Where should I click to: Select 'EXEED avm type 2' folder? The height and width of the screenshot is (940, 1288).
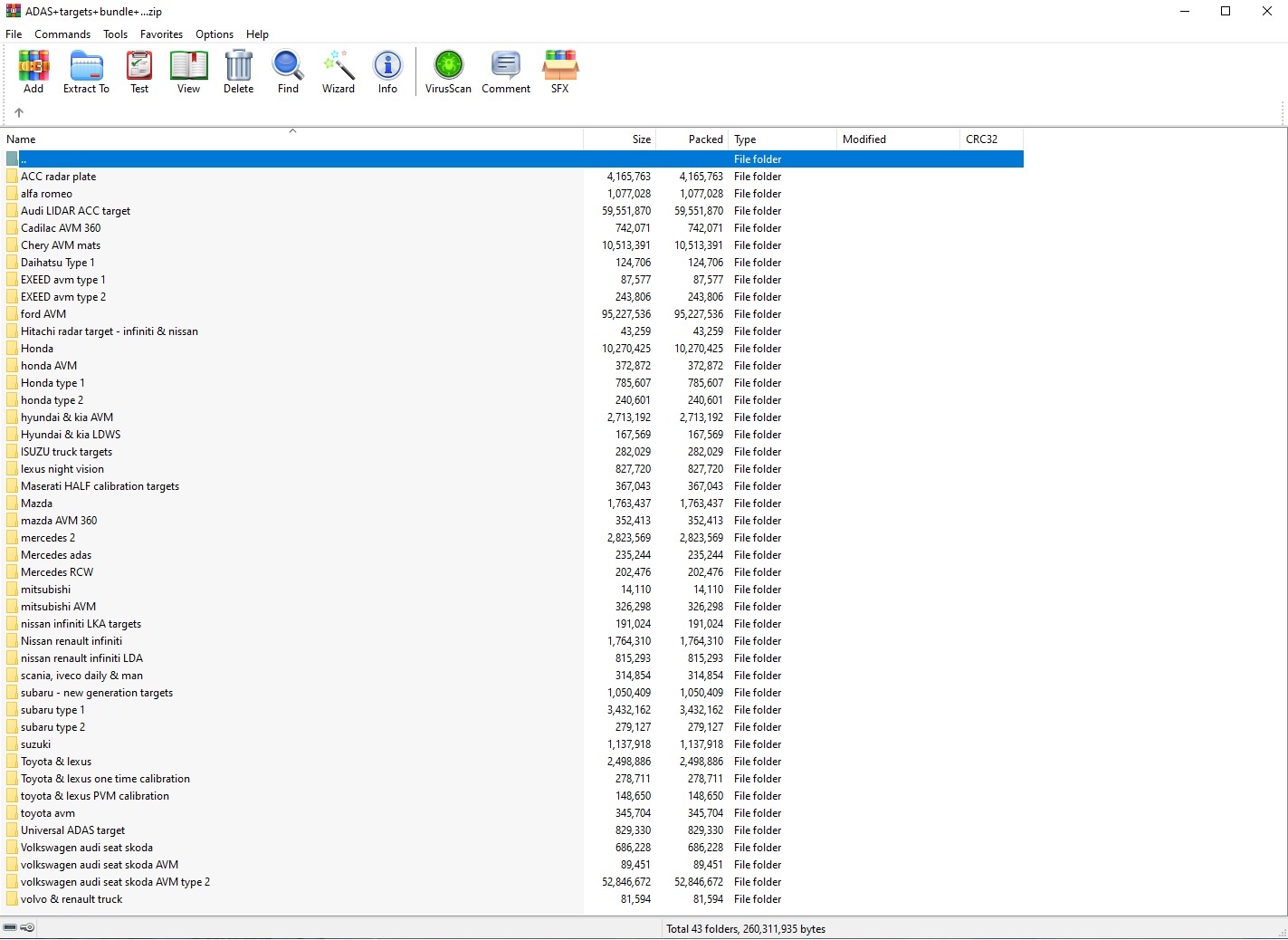[63, 297]
